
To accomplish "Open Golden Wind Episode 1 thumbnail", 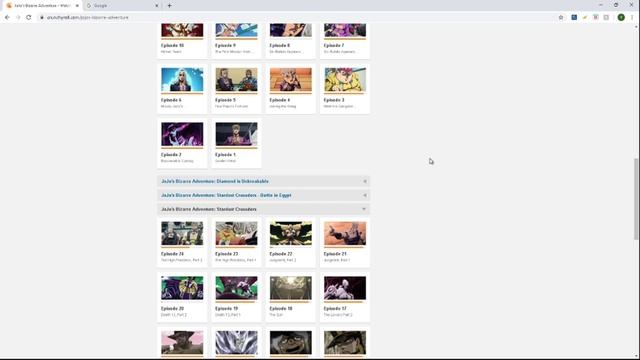I will [x=236, y=134].
